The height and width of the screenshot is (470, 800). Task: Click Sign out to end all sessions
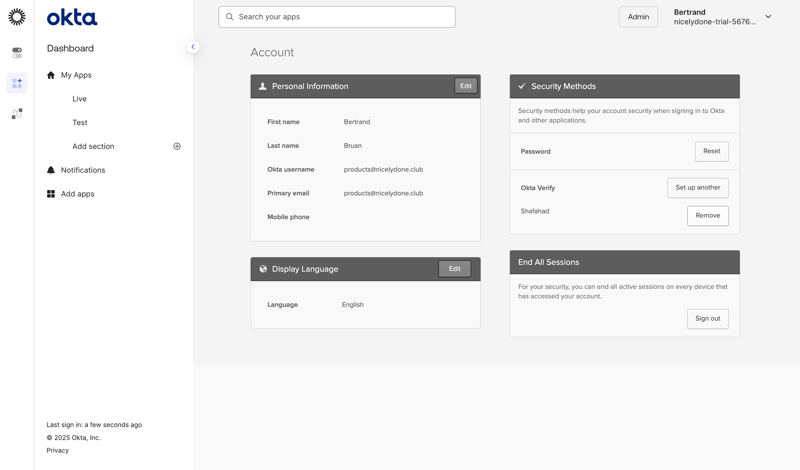[708, 318]
